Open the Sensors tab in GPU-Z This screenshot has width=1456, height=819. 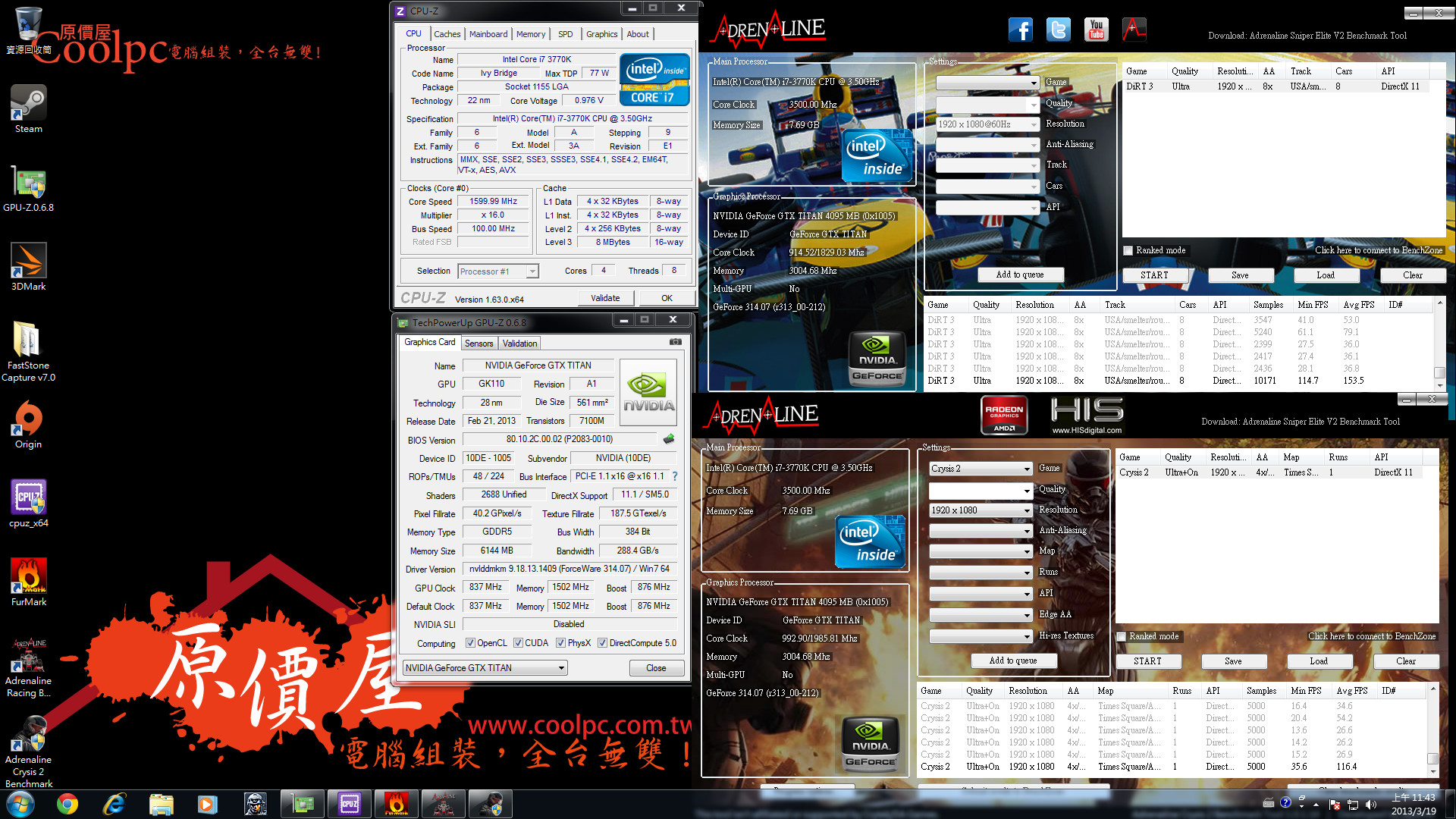[x=479, y=344]
